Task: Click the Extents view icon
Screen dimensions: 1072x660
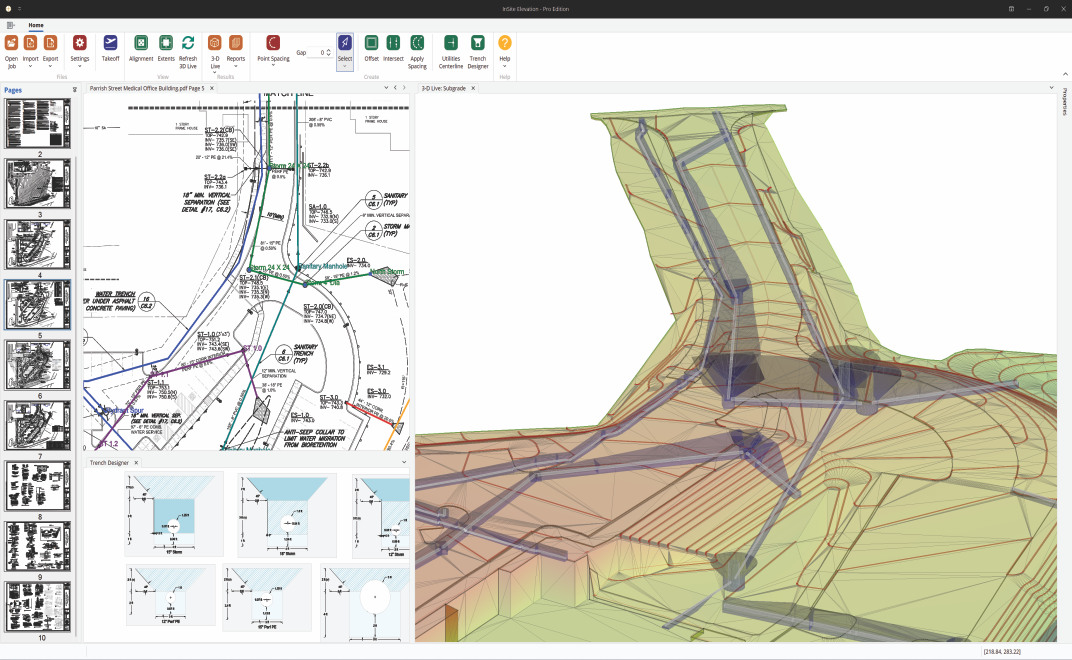Action: [x=165, y=43]
